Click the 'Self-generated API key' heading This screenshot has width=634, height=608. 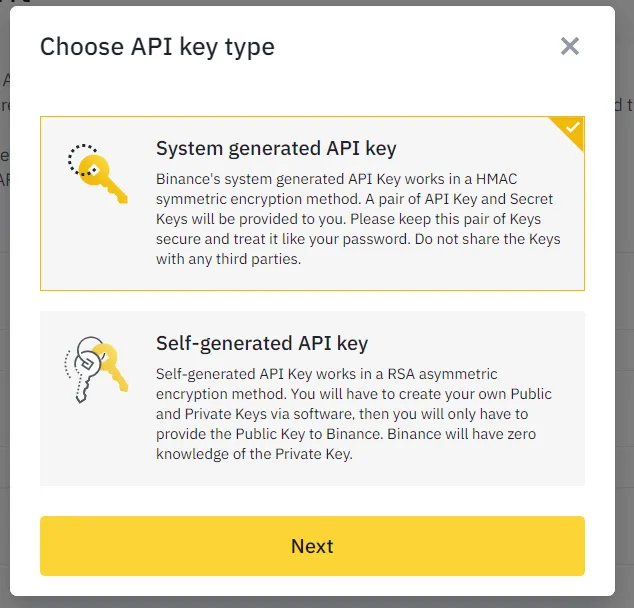[262, 343]
